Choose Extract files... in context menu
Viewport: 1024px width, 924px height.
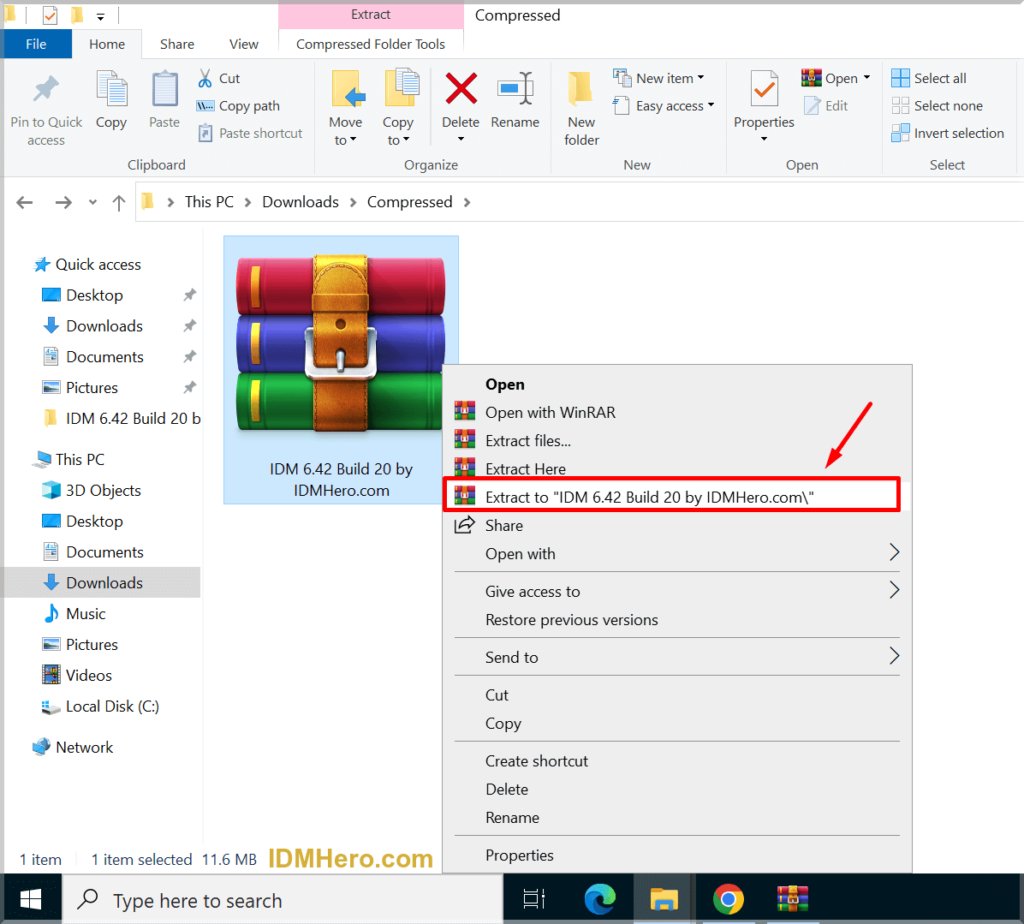pos(677,441)
